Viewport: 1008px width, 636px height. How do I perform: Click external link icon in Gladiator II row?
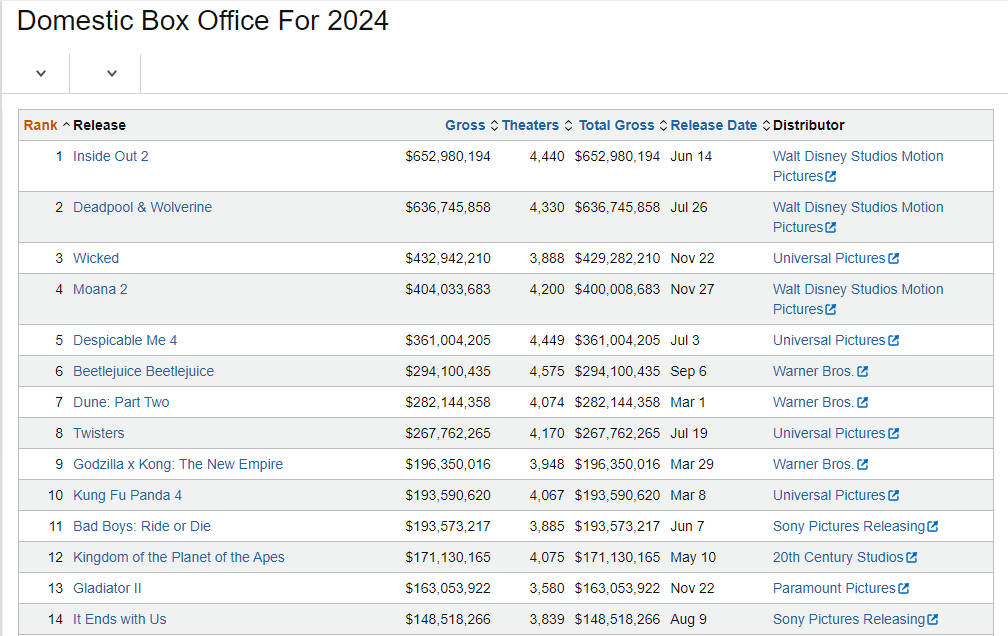904,589
